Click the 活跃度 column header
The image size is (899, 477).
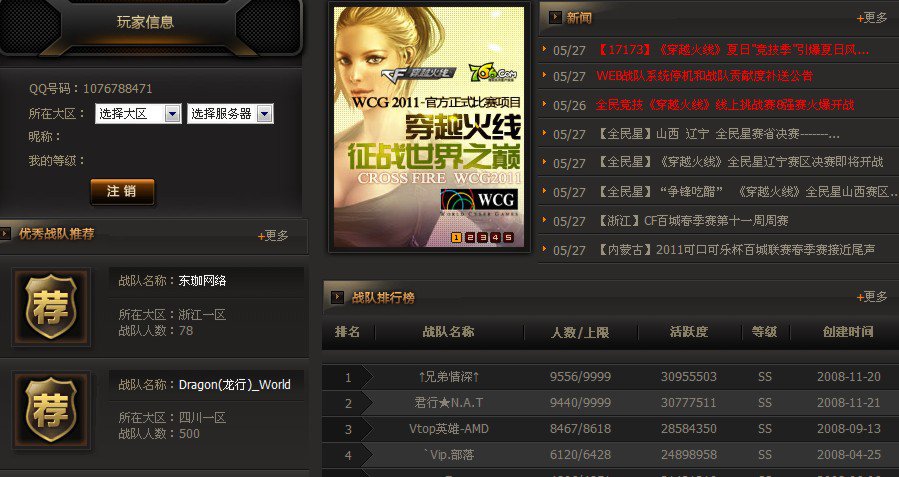[x=689, y=331]
